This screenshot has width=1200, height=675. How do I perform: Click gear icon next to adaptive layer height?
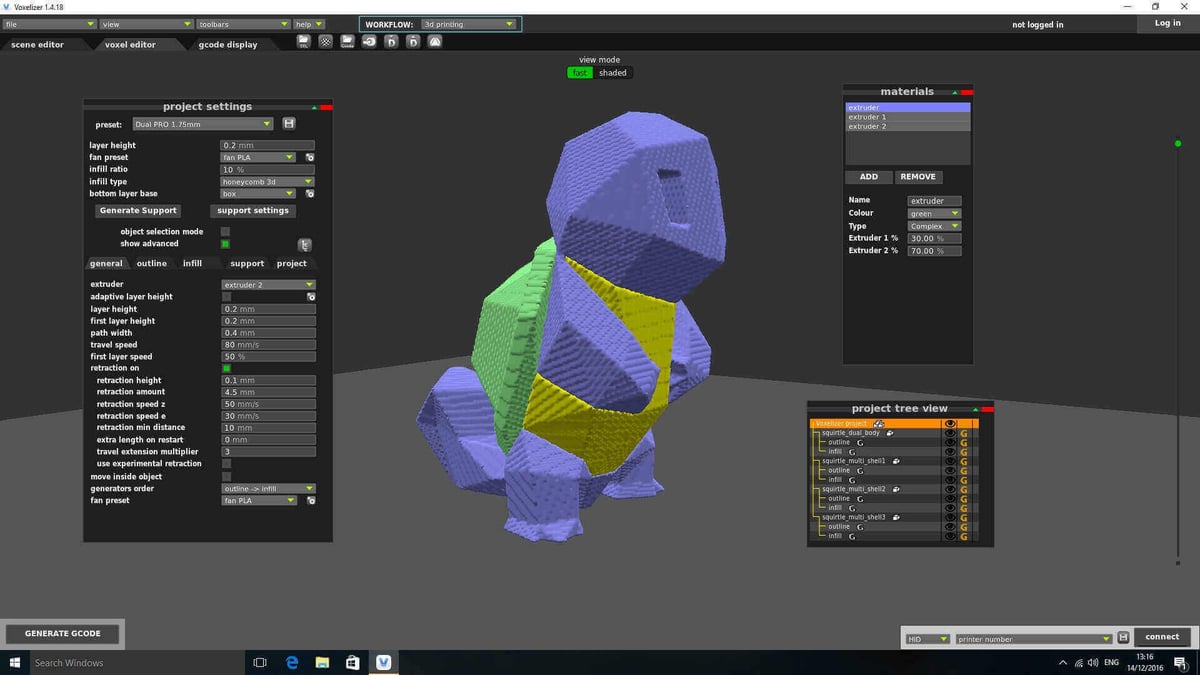click(311, 297)
